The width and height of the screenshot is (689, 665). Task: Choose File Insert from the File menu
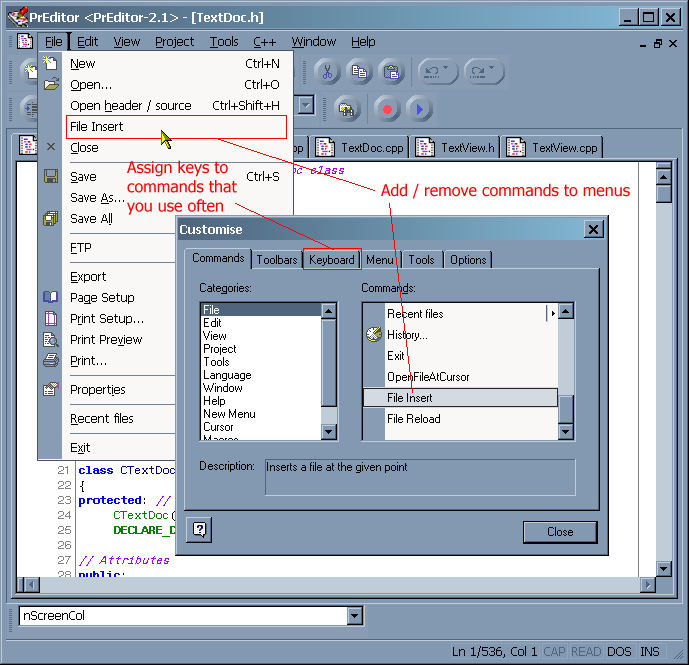click(x=176, y=127)
